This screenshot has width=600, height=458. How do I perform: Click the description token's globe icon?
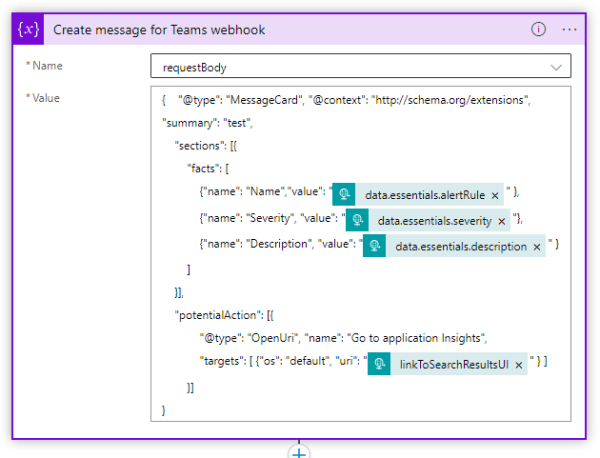[x=374, y=246]
